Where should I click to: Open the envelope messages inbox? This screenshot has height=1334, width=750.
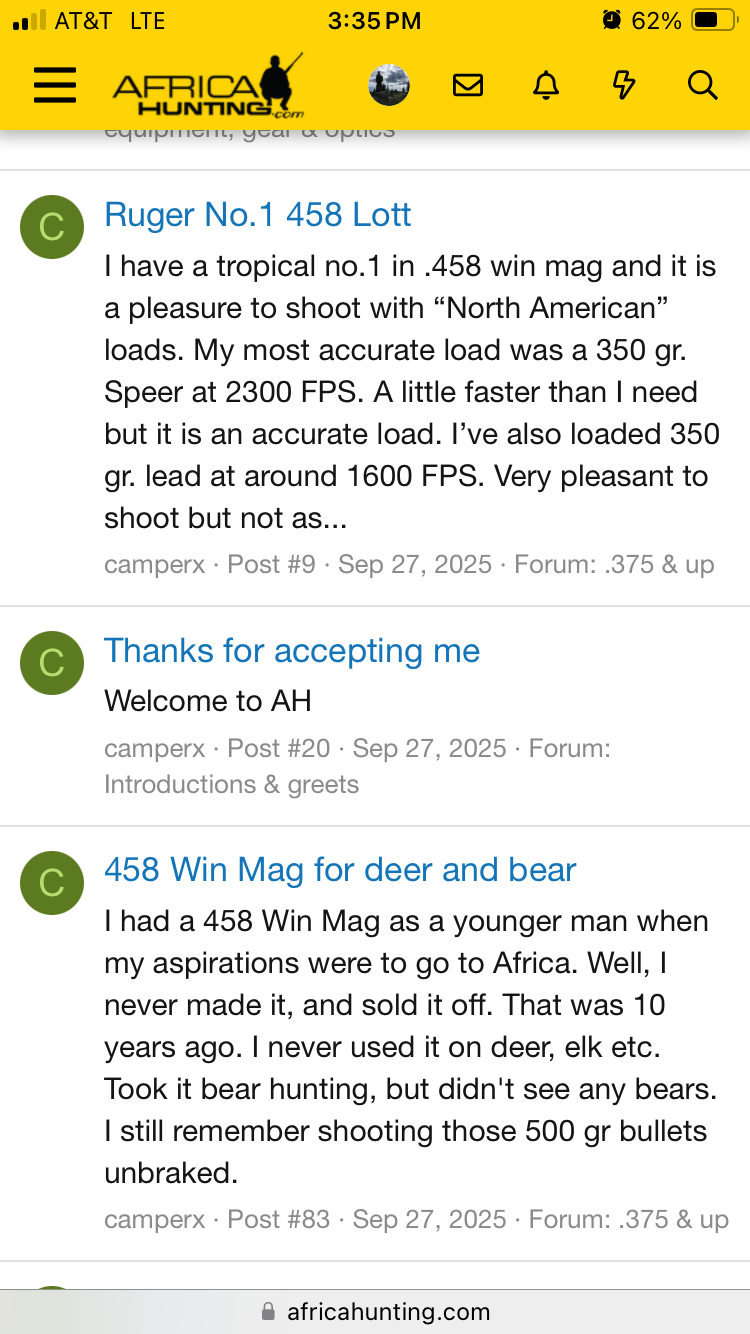point(468,85)
